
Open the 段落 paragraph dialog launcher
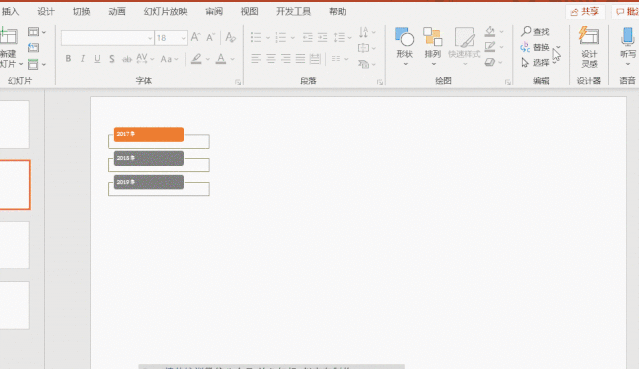[x=380, y=82]
